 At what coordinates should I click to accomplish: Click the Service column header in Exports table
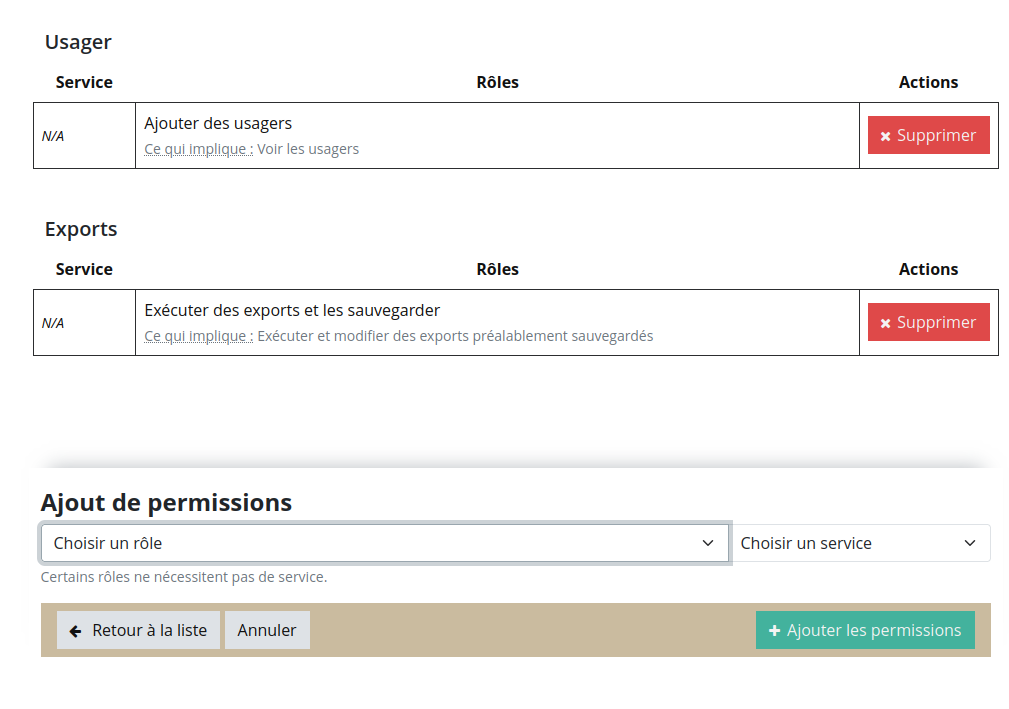coord(84,269)
